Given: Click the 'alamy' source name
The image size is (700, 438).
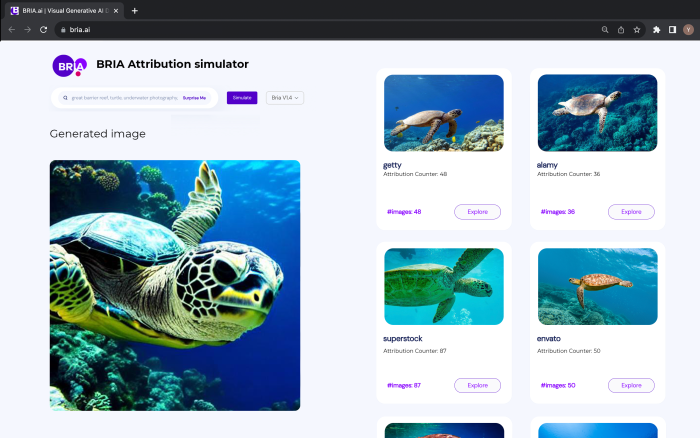Looking at the screenshot, I should click(x=547, y=165).
